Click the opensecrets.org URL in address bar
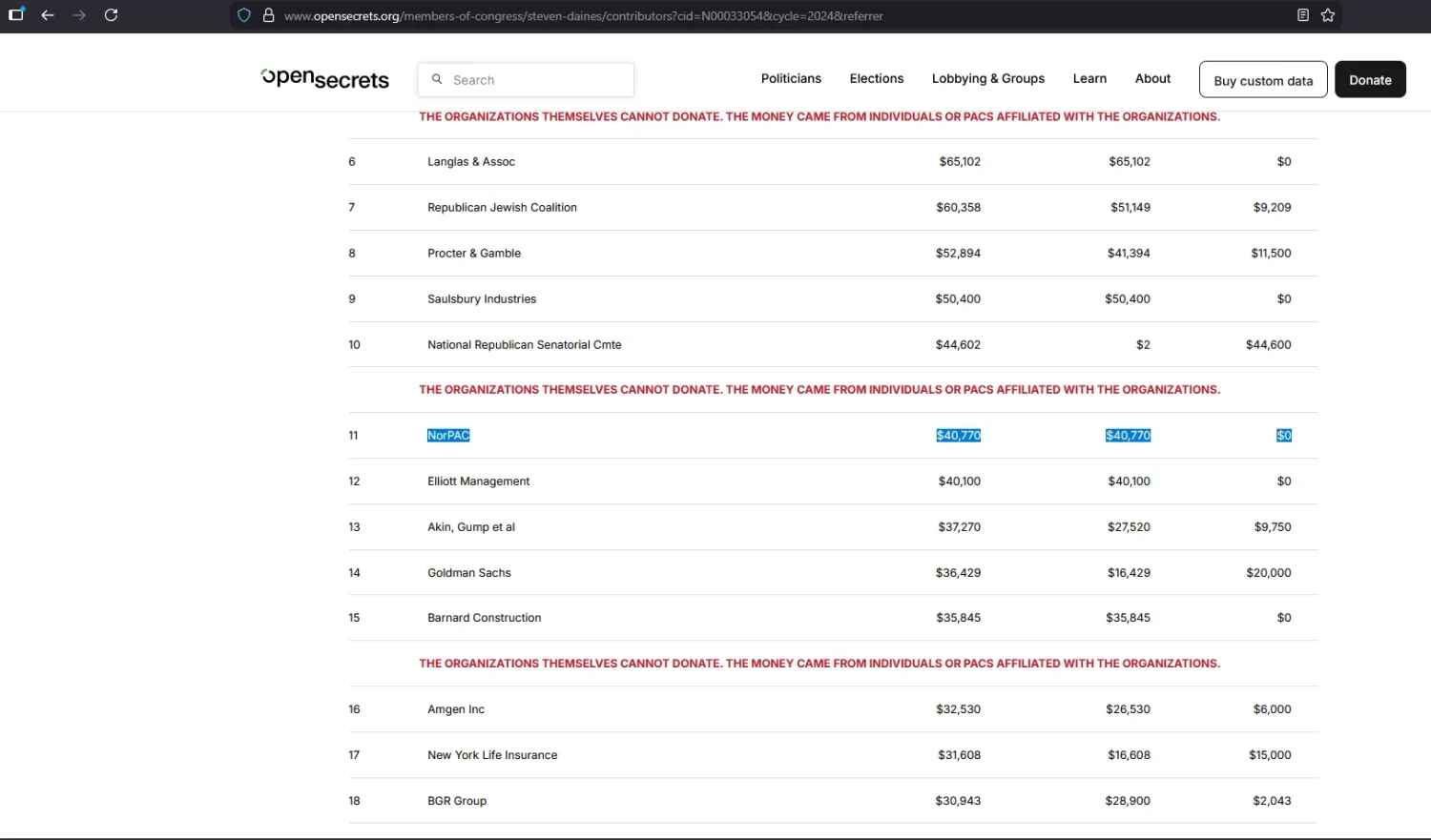This screenshot has height=840, width=1431. coord(584,16)
